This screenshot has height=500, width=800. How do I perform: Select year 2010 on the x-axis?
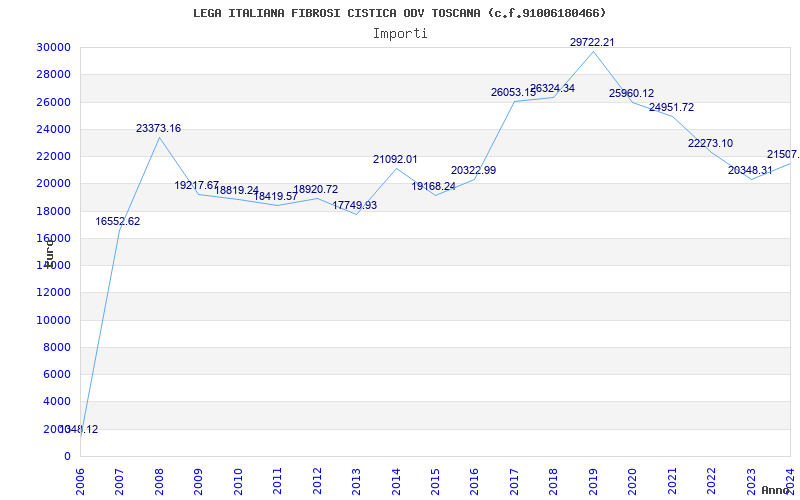[238, 481]
